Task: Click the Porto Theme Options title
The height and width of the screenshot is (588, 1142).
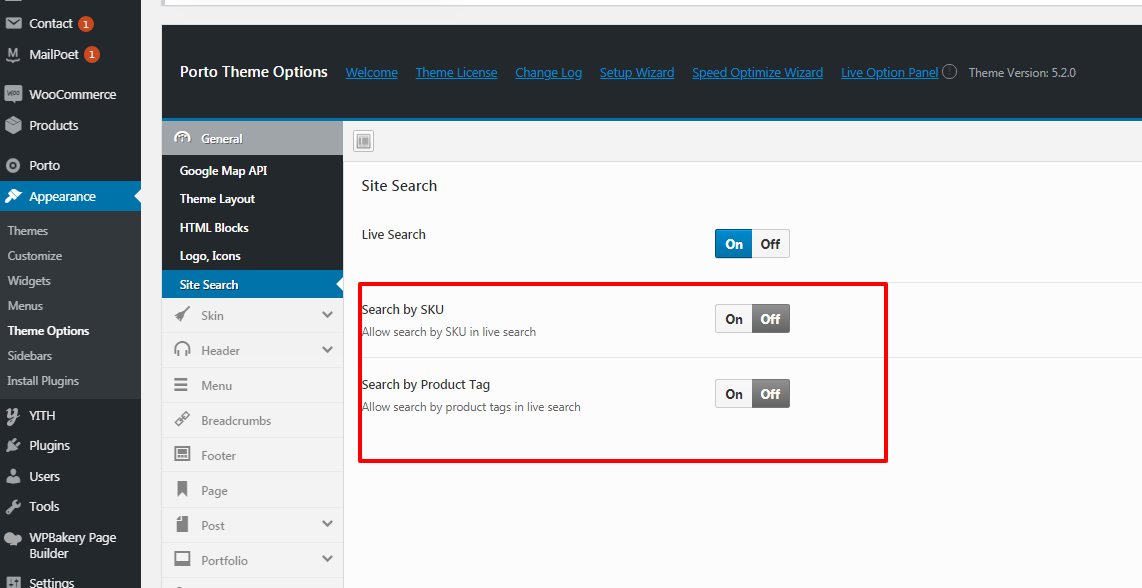Action: pyautogui.click(x=253, y=72)
